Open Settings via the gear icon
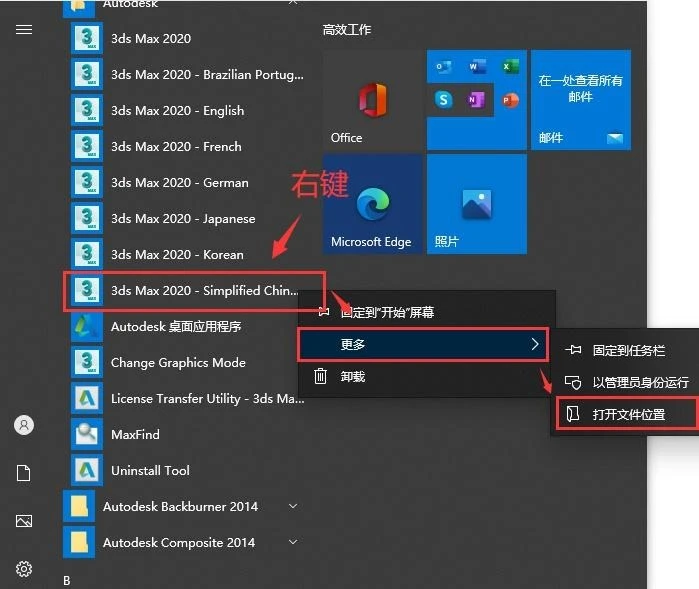Screen dimensions: 699x589 coord(24,569)
